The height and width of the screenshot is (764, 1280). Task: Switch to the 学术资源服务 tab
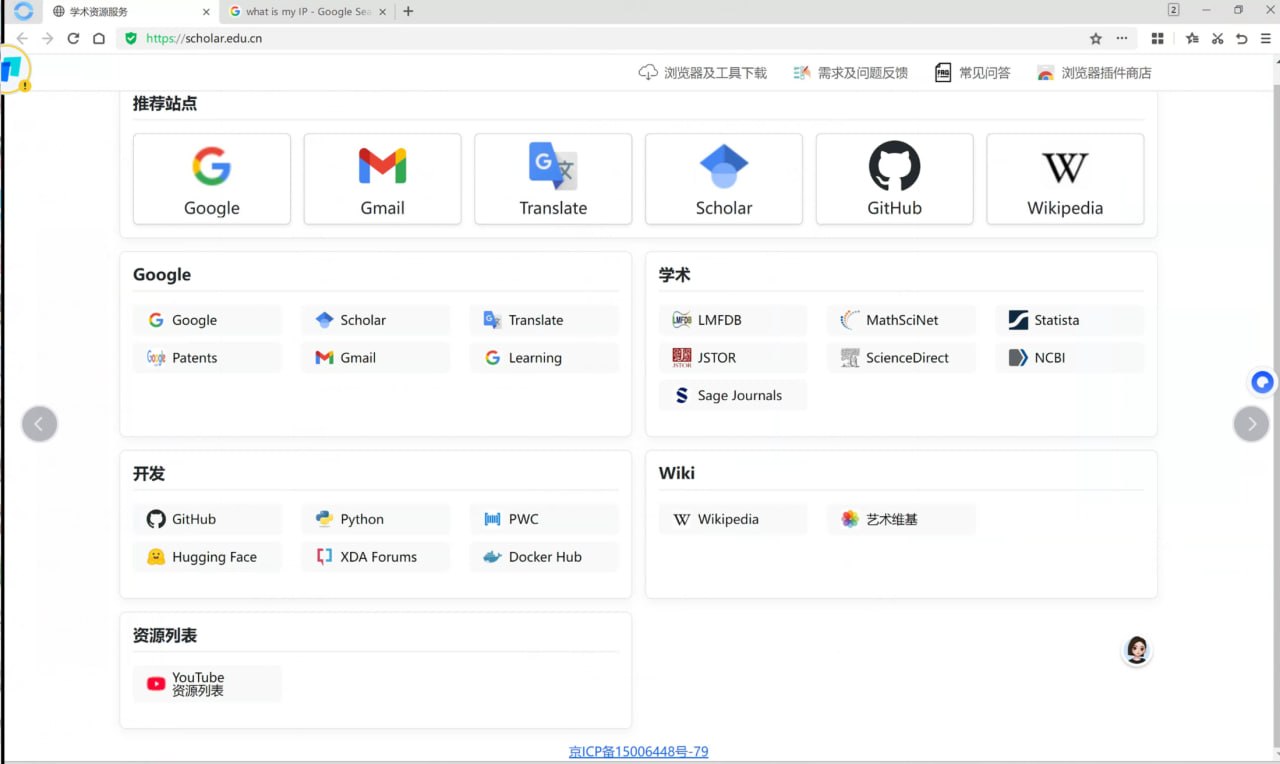click(x=131, y=12)
